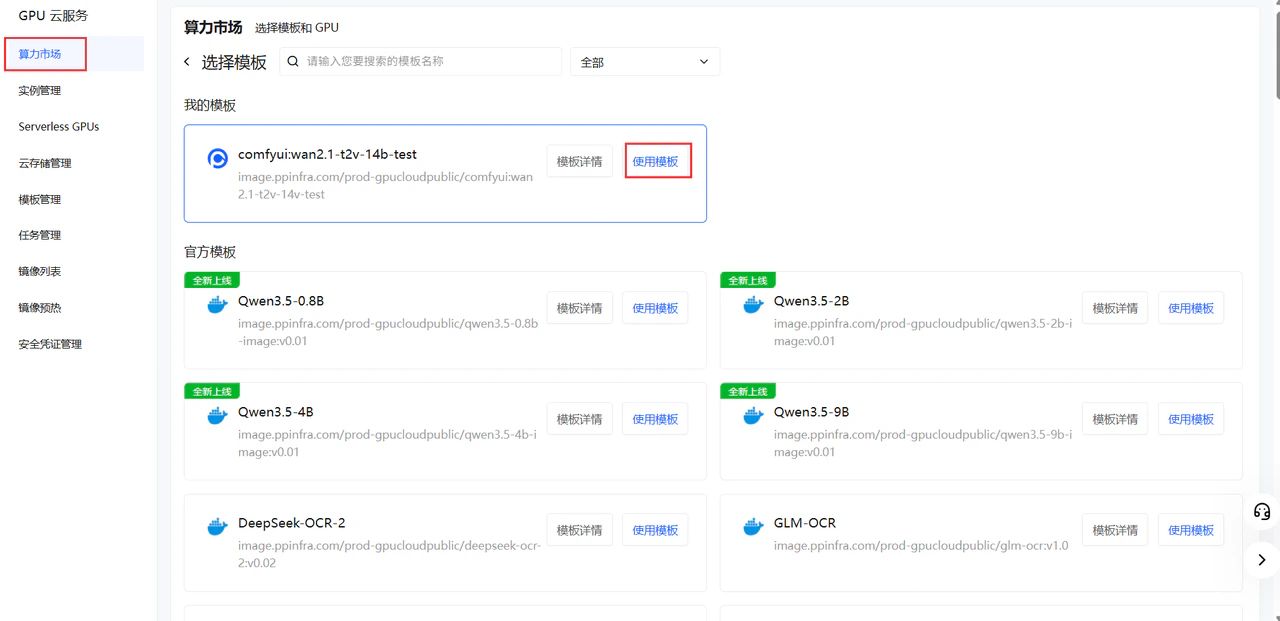Screen dimensions: 1280x621
Task: Click the 官方模板 section heading
Action: 210,252
